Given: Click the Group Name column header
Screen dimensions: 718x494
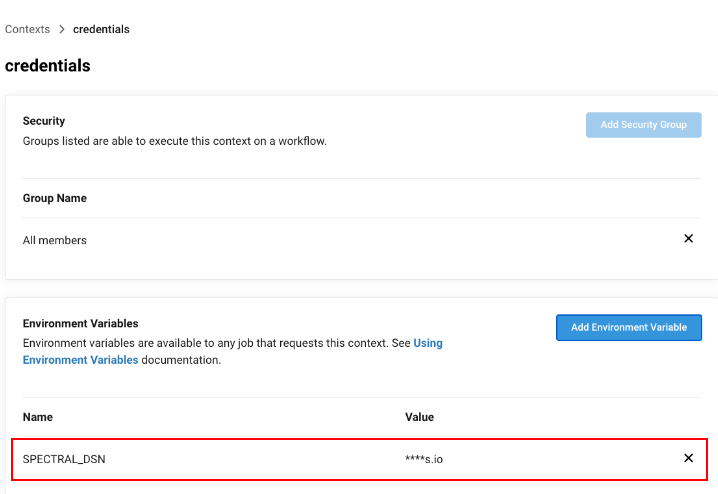Looking at the screenshot, I should coord(54,198).
